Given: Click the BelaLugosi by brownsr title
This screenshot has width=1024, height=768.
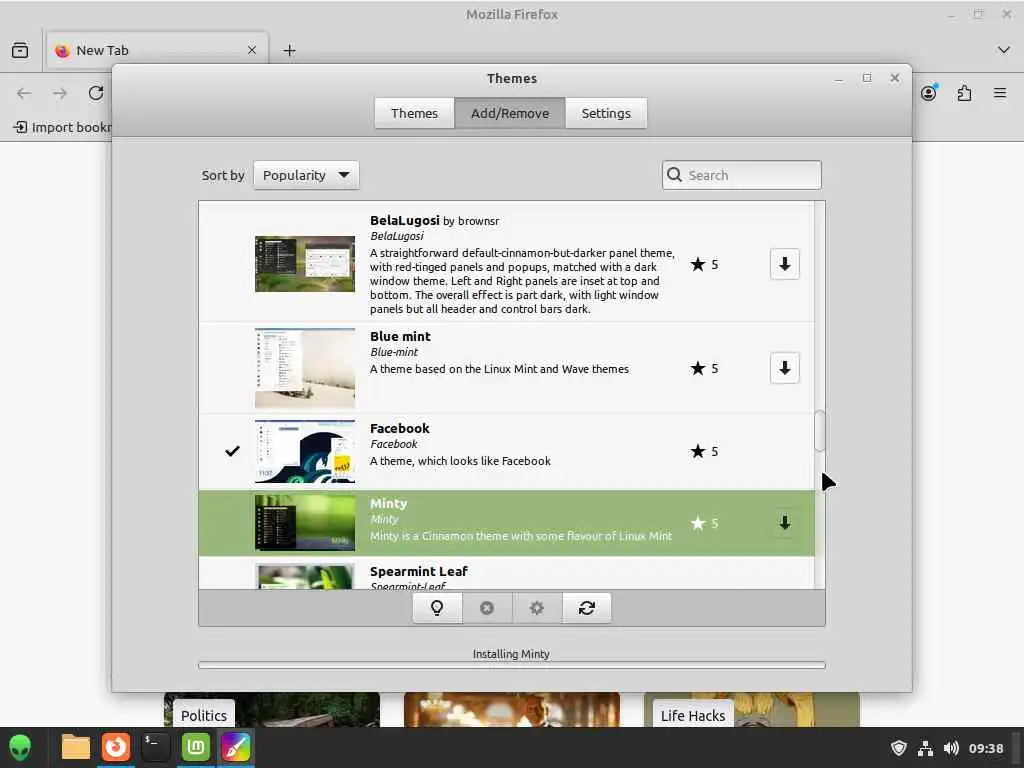Looking at the screenshot, I should click(x=434, y=221).
